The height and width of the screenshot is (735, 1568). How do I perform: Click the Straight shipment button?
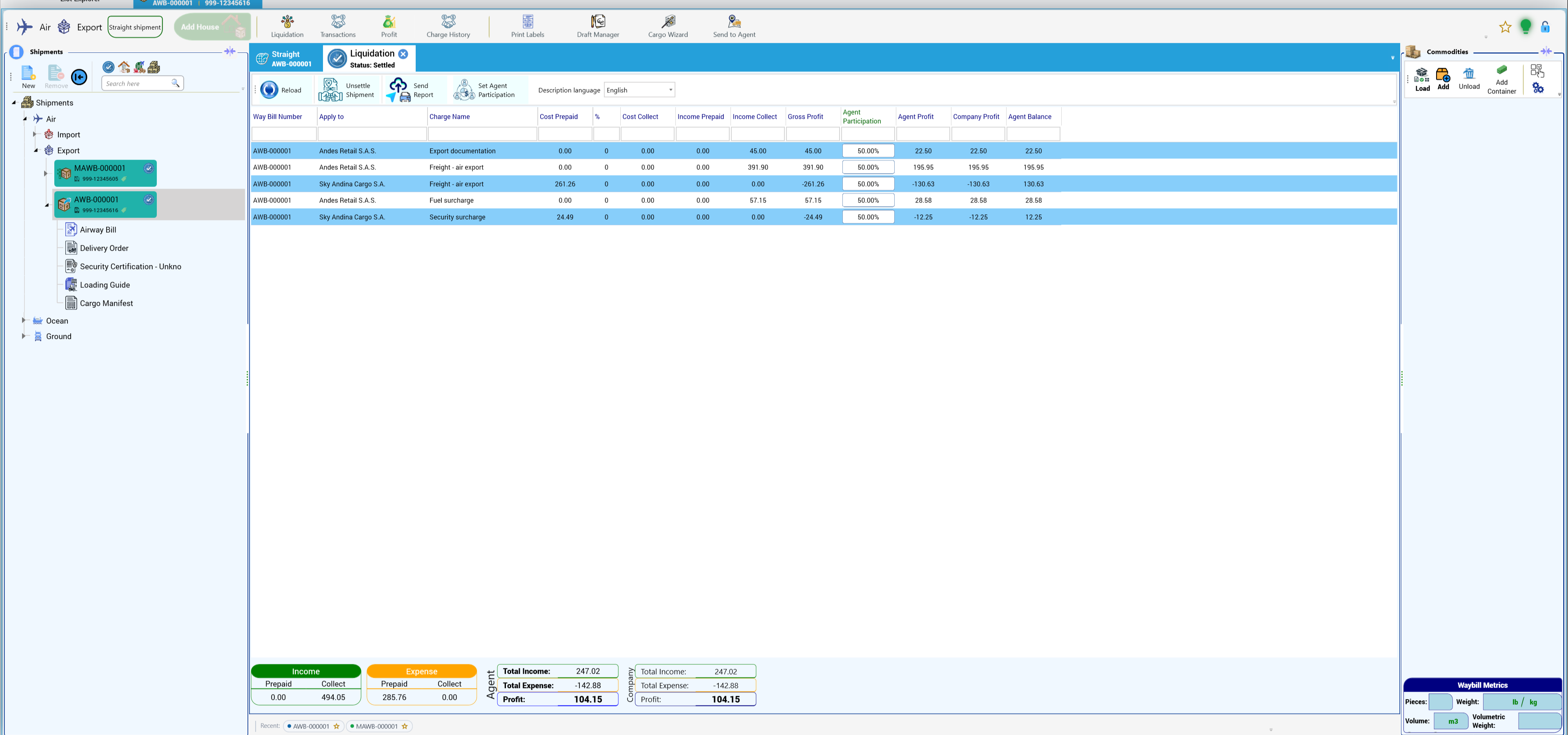[x=135, y=27]
